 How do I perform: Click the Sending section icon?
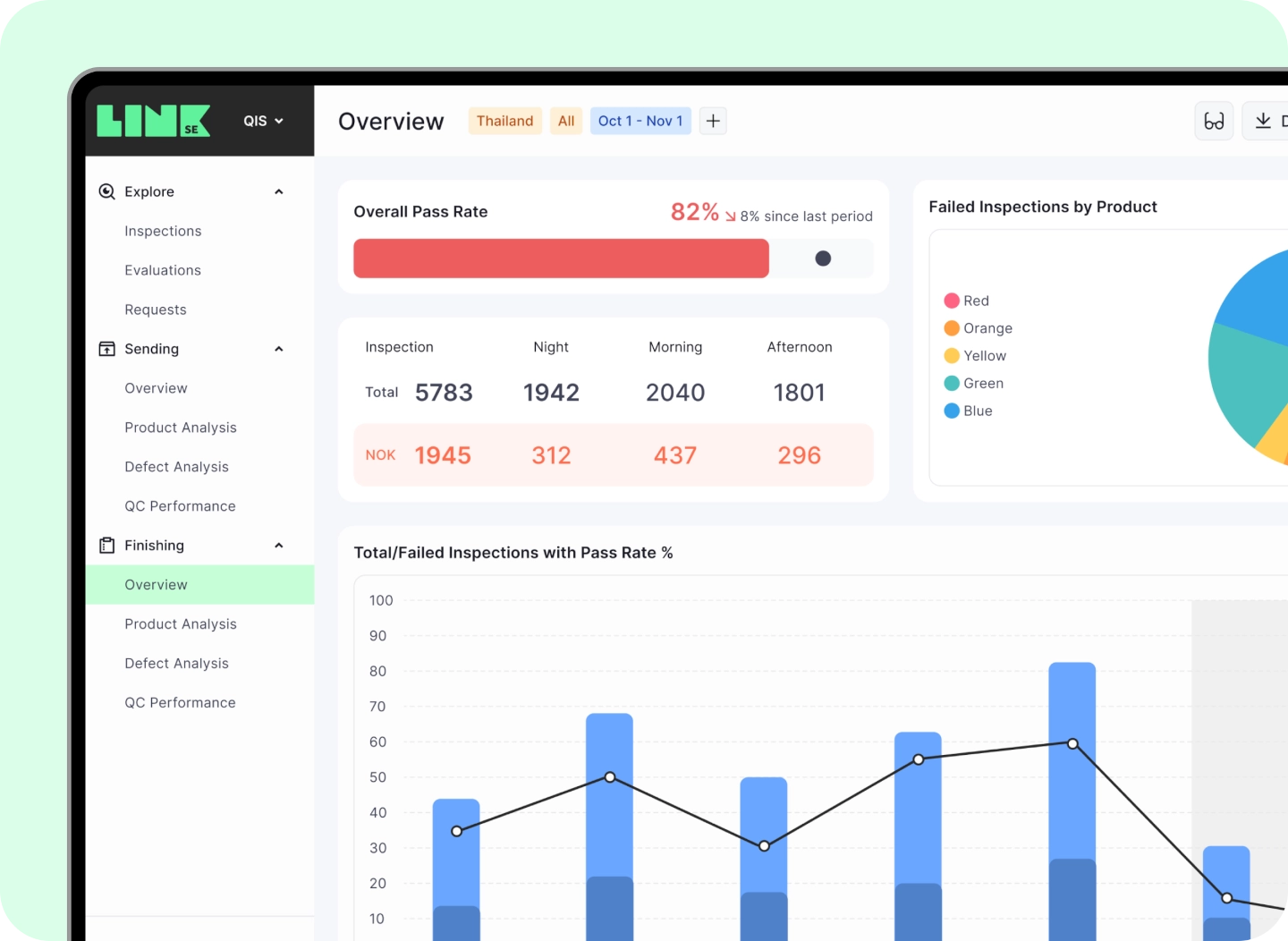pos(106,349)
